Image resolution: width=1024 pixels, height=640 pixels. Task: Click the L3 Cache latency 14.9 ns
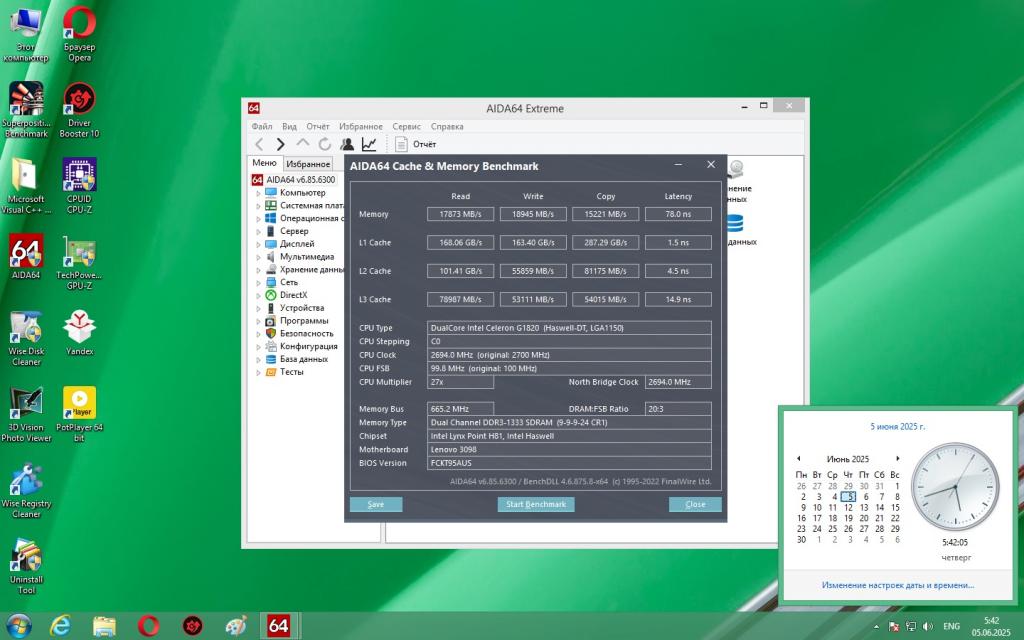click(x=679, y=299)
